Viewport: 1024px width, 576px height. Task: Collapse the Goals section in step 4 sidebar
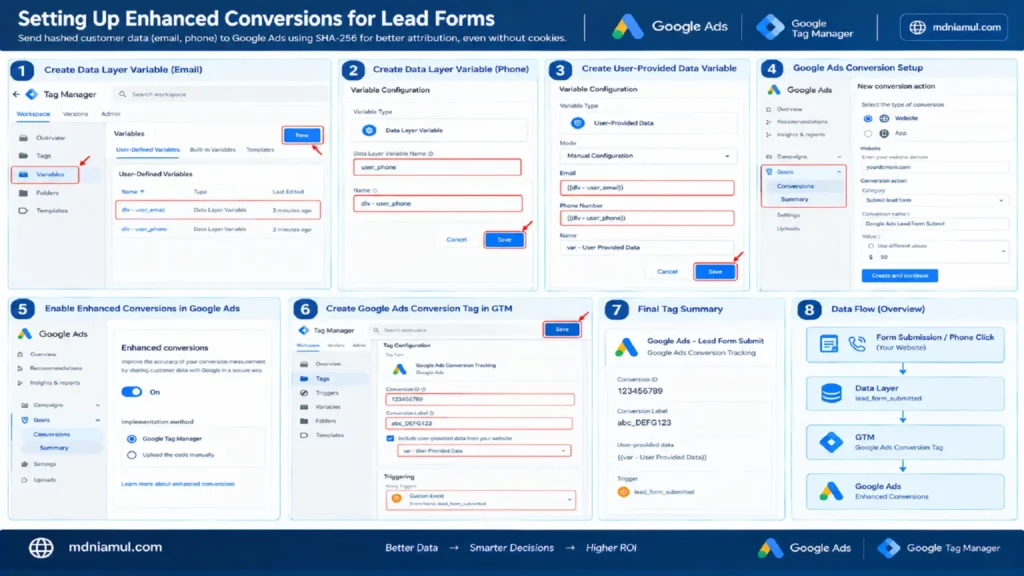pyautogui.click(x=839, y=172)
